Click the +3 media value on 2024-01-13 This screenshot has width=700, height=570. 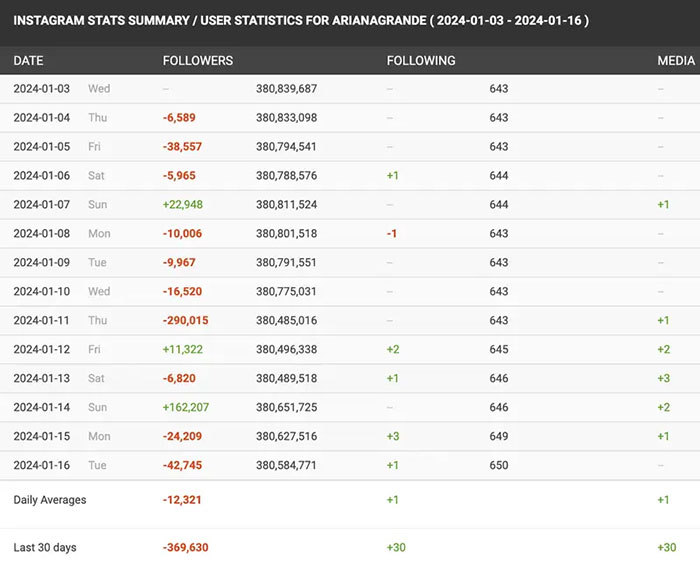pyautogui.click(x=663, y=379)
